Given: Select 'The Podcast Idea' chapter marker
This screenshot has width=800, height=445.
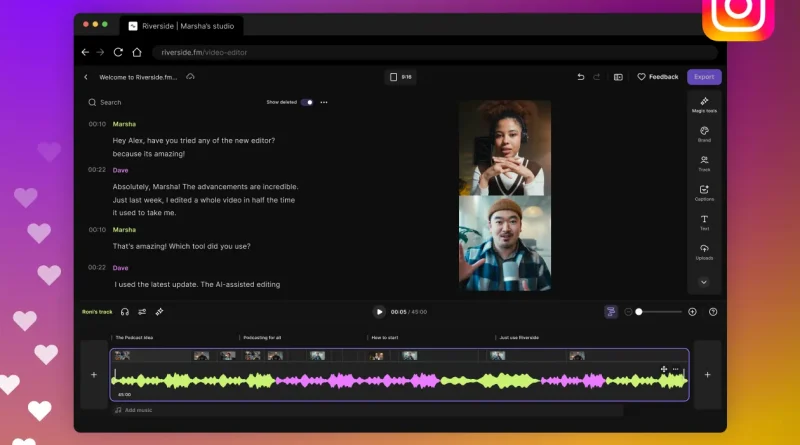Looking at the screenshot, I should tap(134, 338).
